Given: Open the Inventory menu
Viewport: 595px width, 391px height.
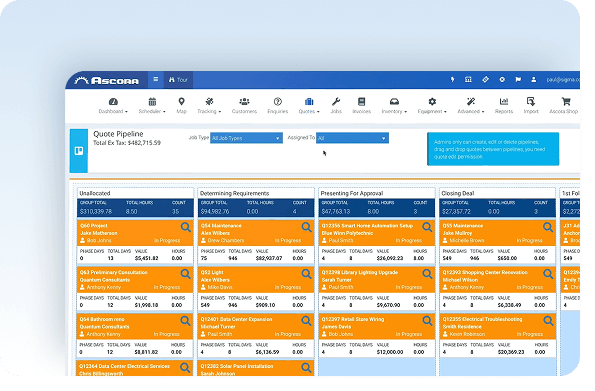Looking at the screenshot, I should [x=394, y=106].
